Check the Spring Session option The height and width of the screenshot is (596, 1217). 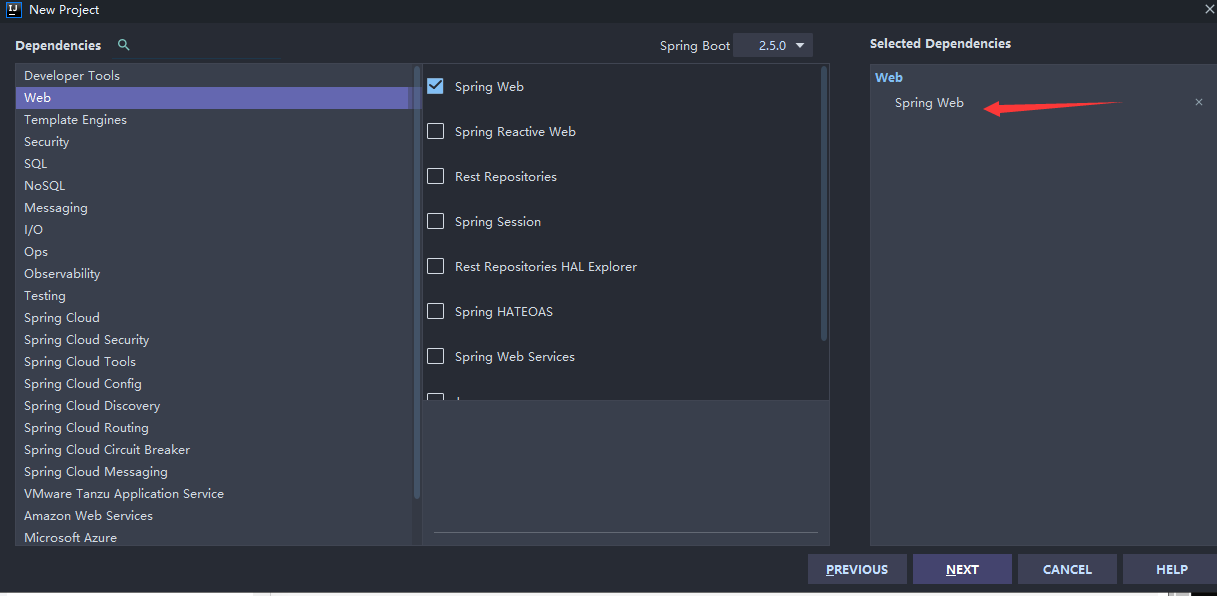(435, 221)
